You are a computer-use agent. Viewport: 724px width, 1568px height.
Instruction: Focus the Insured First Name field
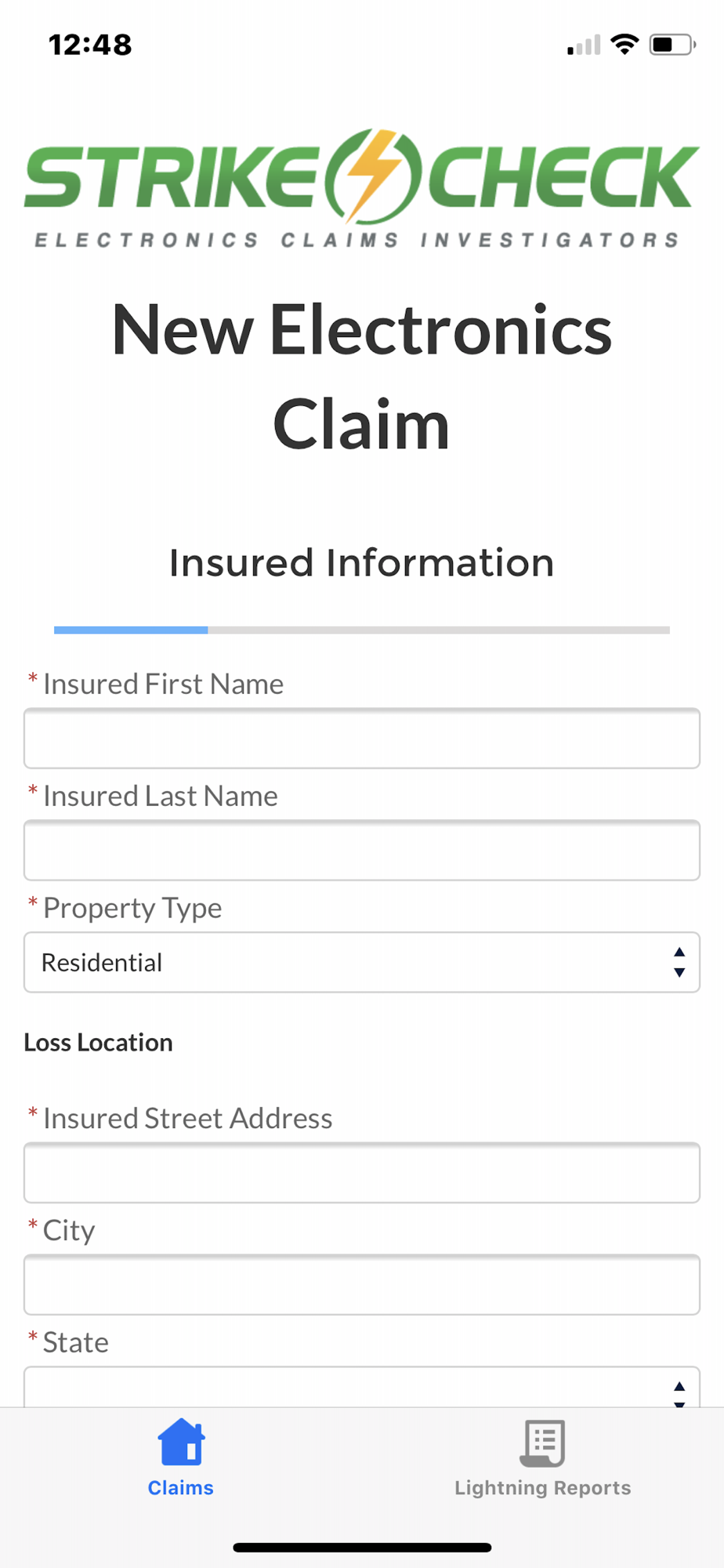click(x=362, y=739)
